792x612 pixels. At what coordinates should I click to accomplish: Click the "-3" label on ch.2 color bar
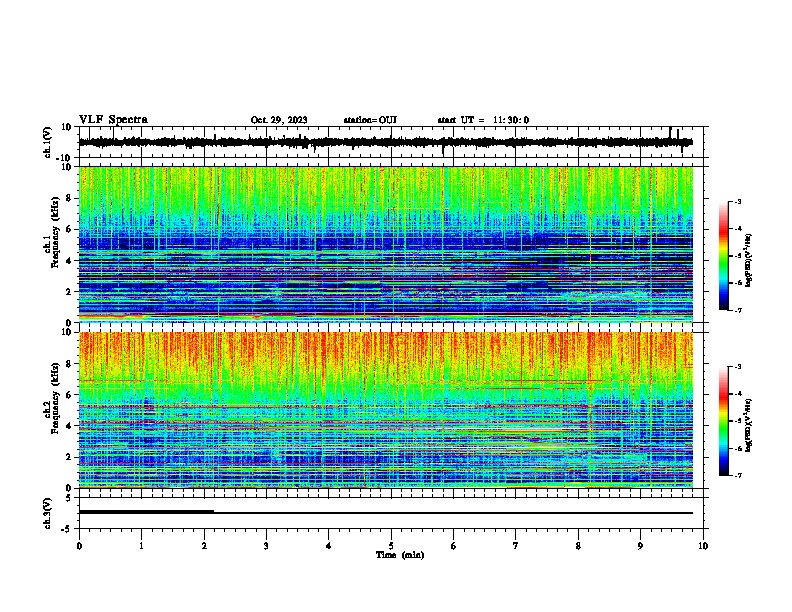click(x=738, y=367)
